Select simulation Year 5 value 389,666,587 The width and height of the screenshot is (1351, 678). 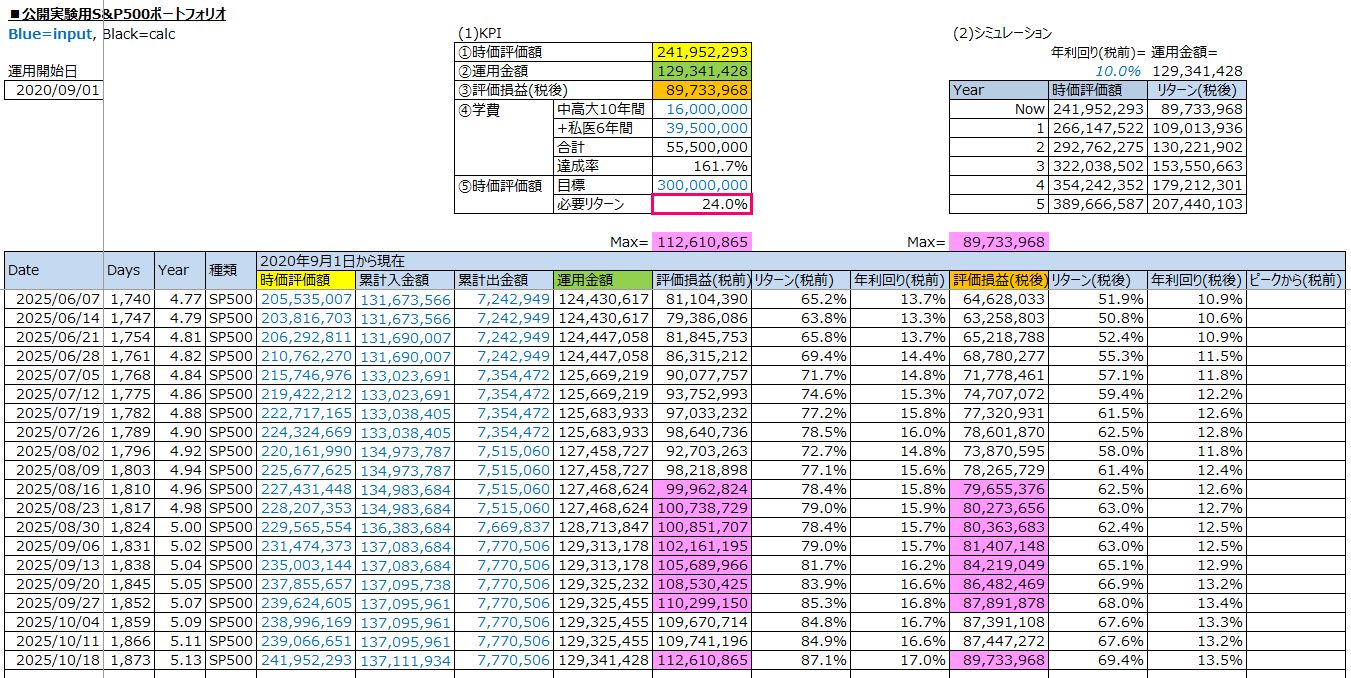point(1097,204)
